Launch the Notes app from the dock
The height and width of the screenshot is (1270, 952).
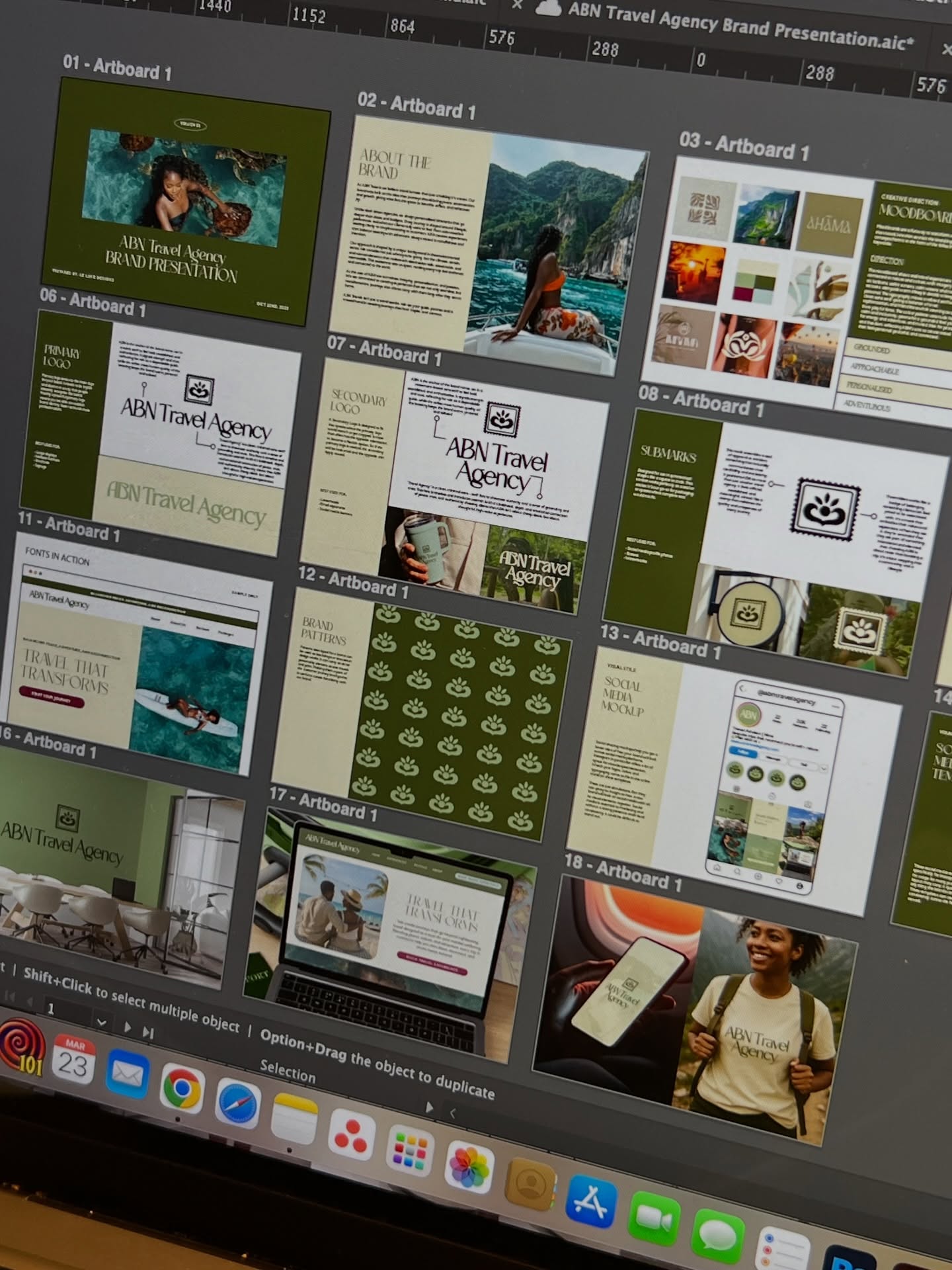[x=294, y=1119]
